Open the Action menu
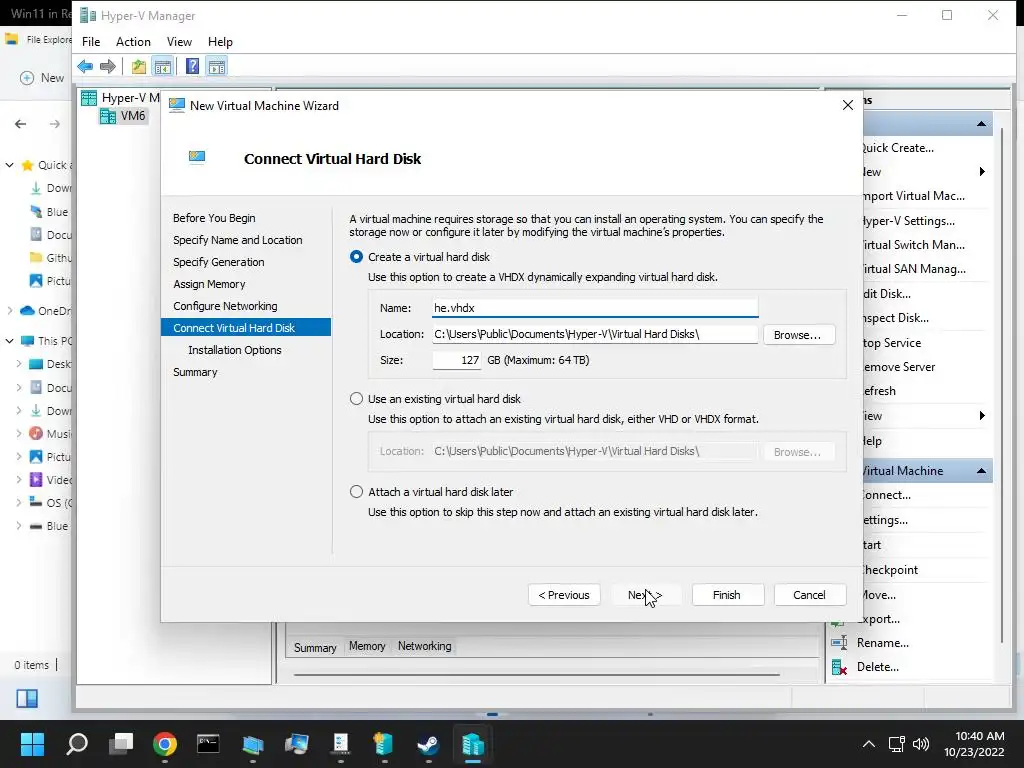Viewport: 1024px width, 768px height. click(133, 42)
